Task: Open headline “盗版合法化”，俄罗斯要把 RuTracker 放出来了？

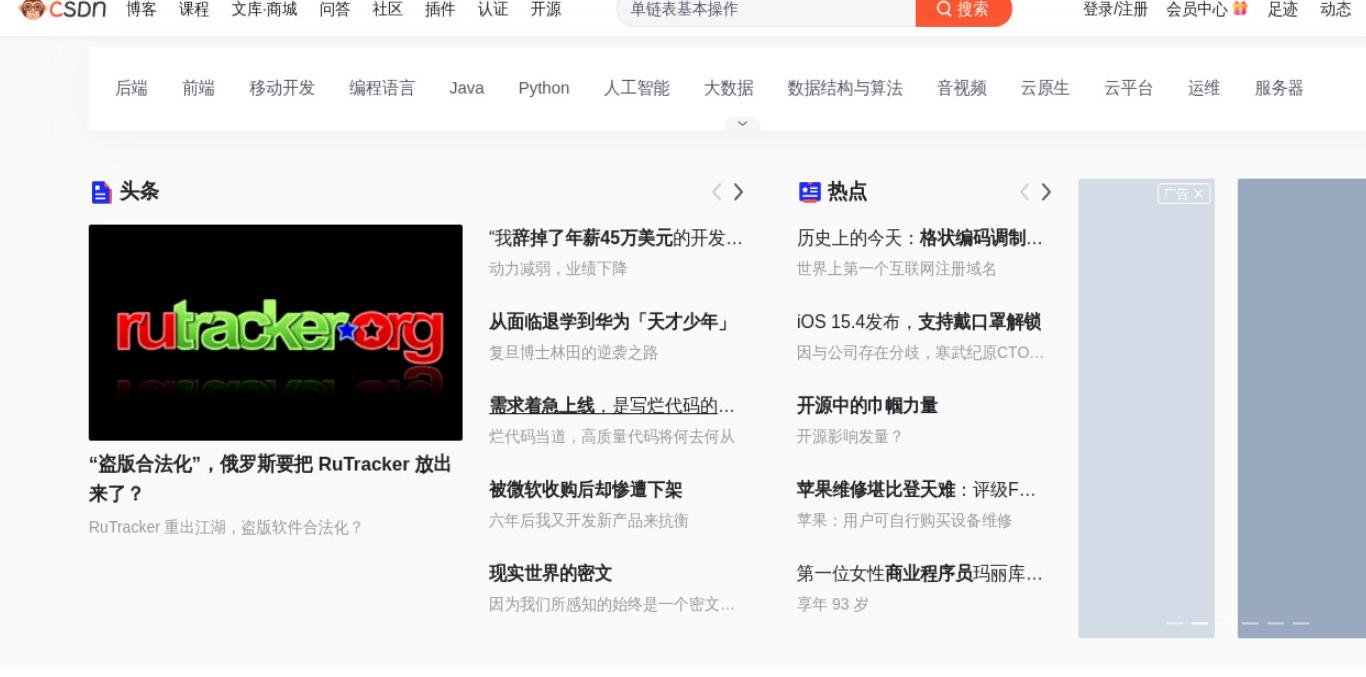Action: pos(270,479)
